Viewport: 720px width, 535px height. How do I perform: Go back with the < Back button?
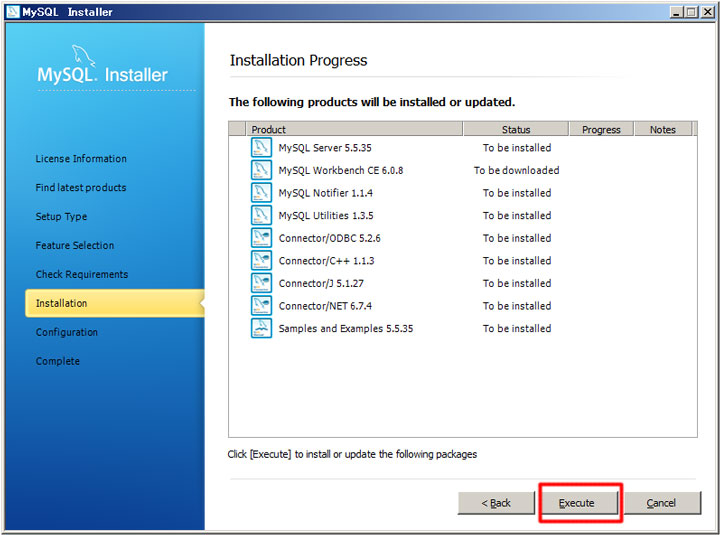(496, 503)
